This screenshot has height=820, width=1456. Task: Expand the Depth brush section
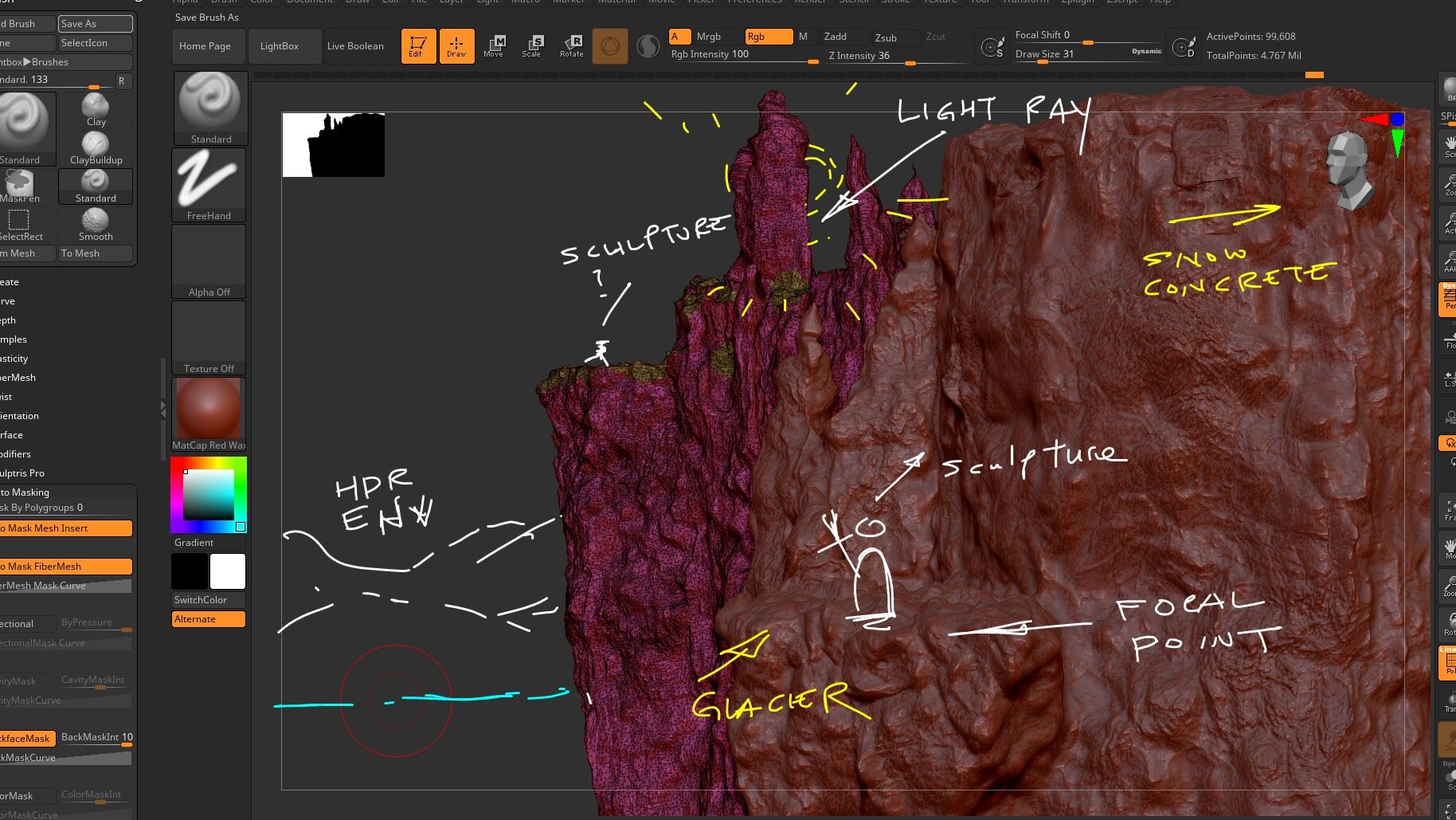(8, 320)
